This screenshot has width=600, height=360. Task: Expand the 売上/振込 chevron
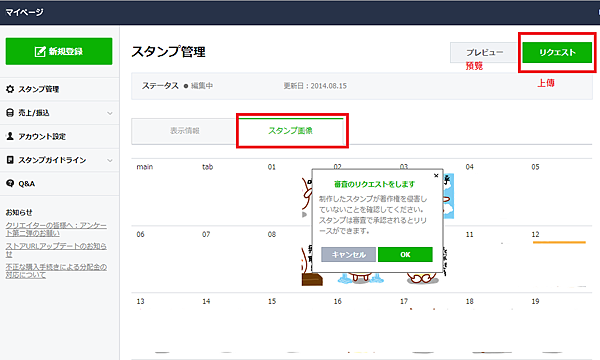click(x=110, y=113)
